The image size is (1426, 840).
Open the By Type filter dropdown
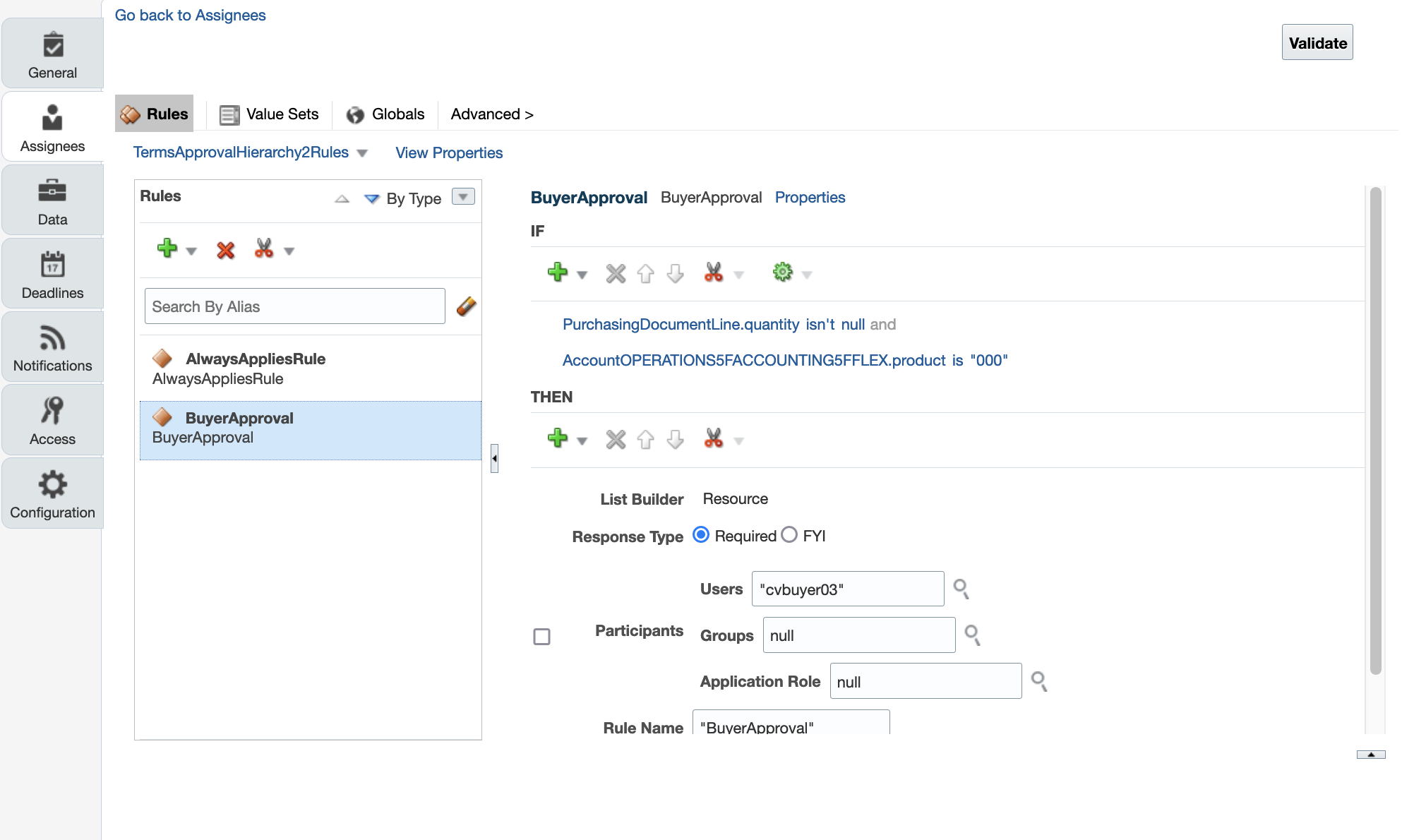point(463,197)
